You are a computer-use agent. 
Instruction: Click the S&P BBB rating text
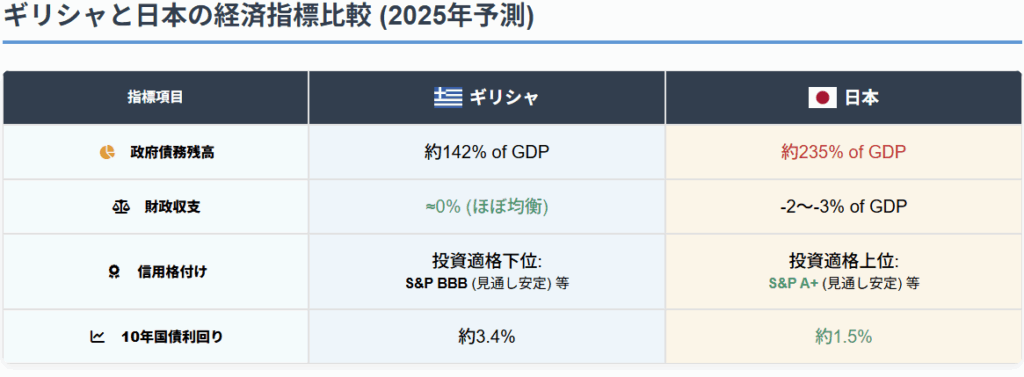coord(437,284)
